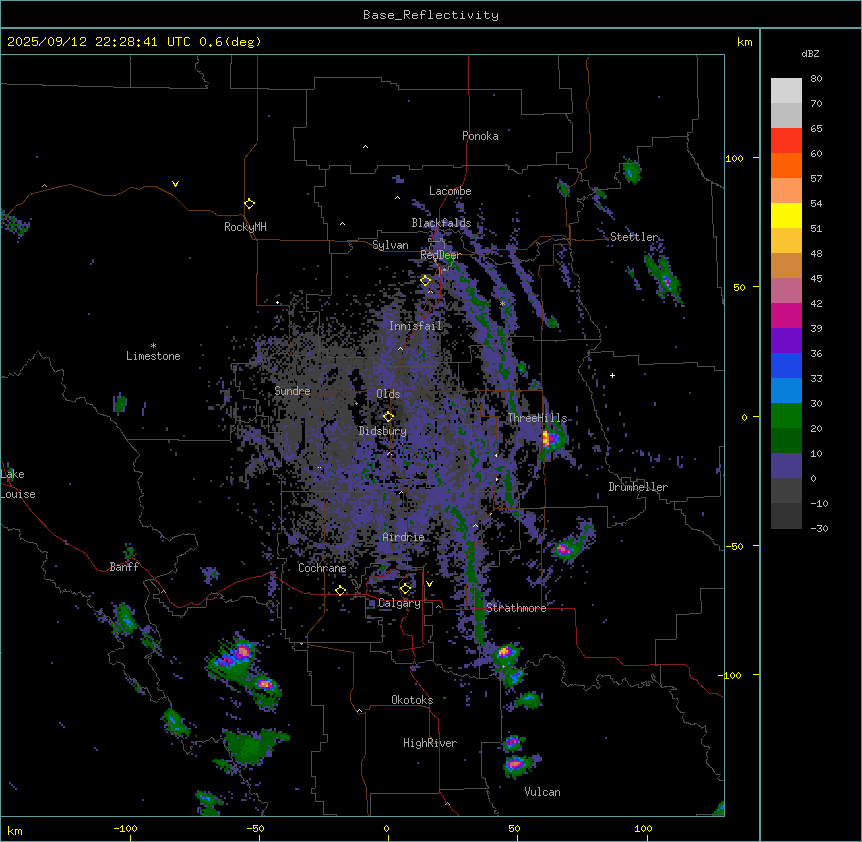Pick the bright yellow 54-51 dBZ swatch
Screen dimensions: 862x842
click(x=786, y=215)
